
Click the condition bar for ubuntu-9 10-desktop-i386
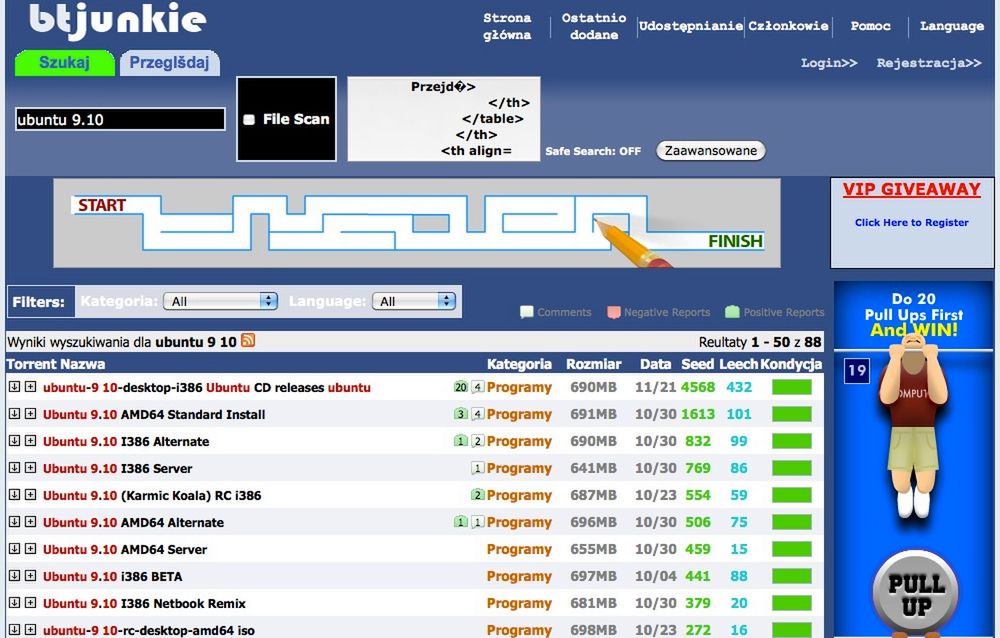pos(791,387)
